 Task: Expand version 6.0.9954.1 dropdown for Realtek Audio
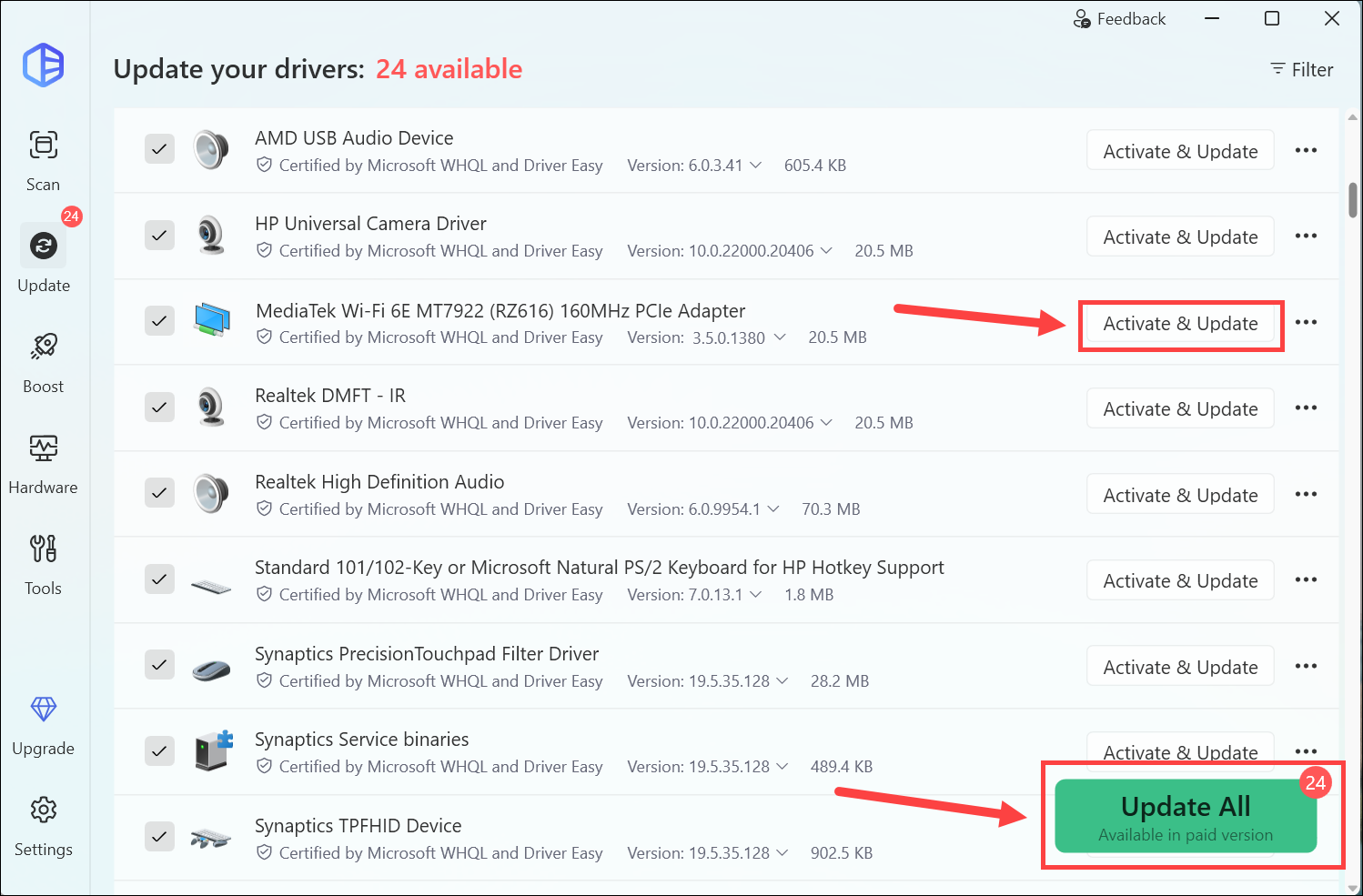[x=773, y=508]
